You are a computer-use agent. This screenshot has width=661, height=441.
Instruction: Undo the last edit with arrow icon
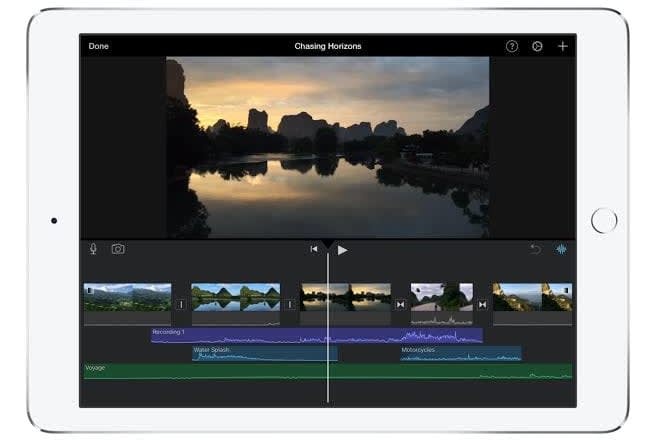click(x=535, y=249)
